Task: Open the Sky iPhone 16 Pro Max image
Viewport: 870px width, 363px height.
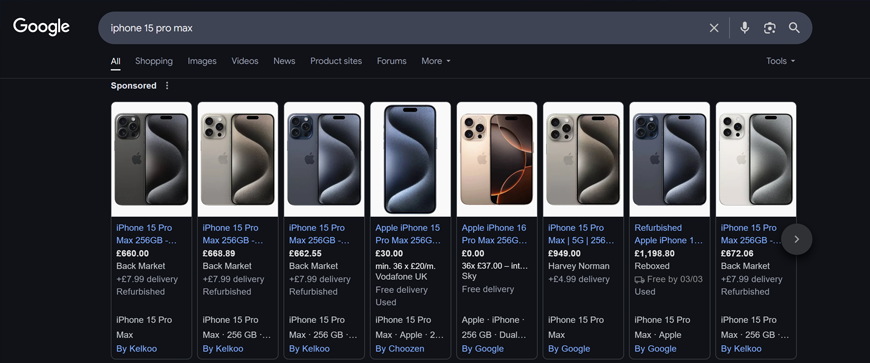Action: (497, 159)
